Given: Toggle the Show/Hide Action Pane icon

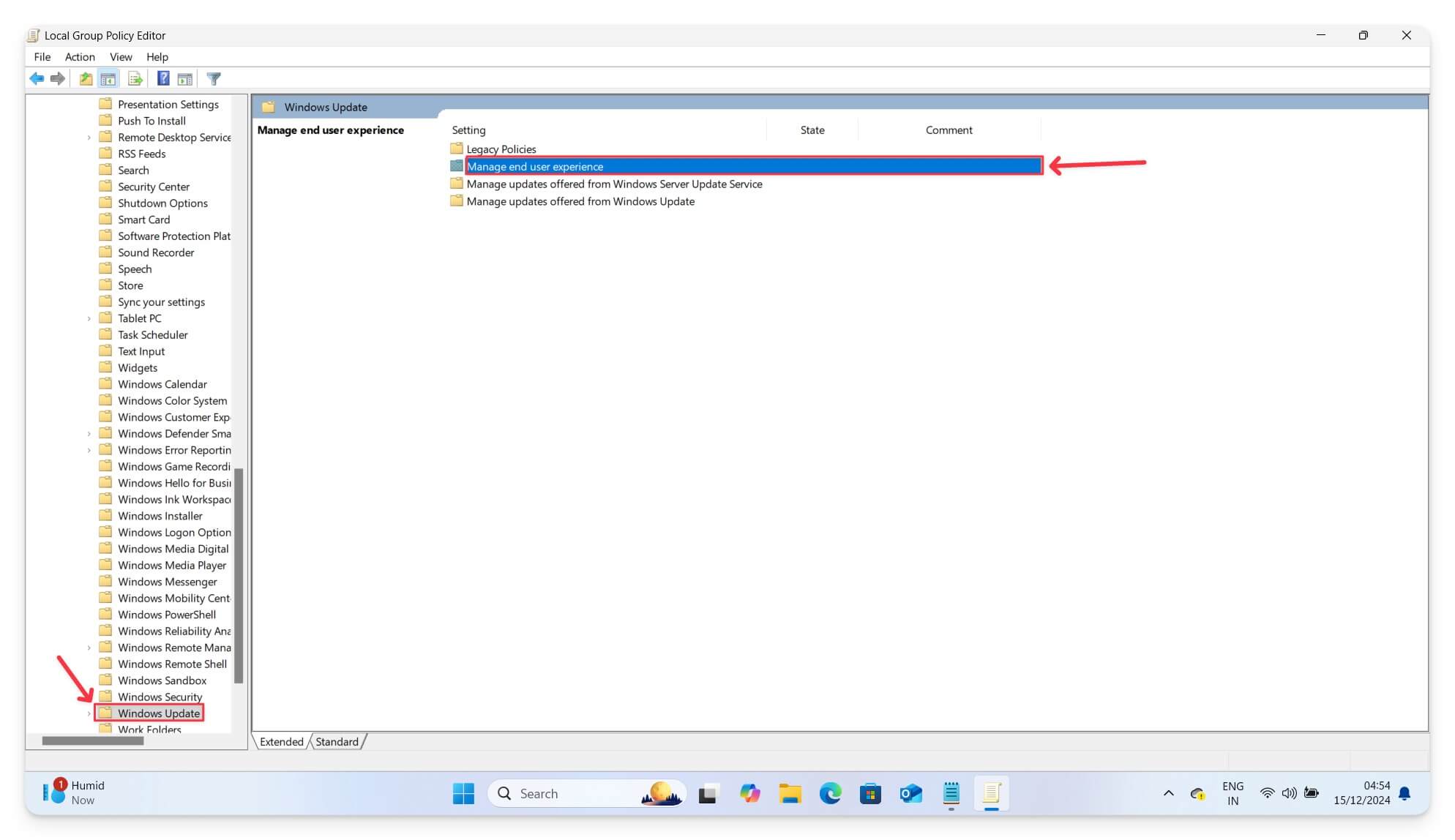Looking at the screenshot, I should tap(185, 78).
